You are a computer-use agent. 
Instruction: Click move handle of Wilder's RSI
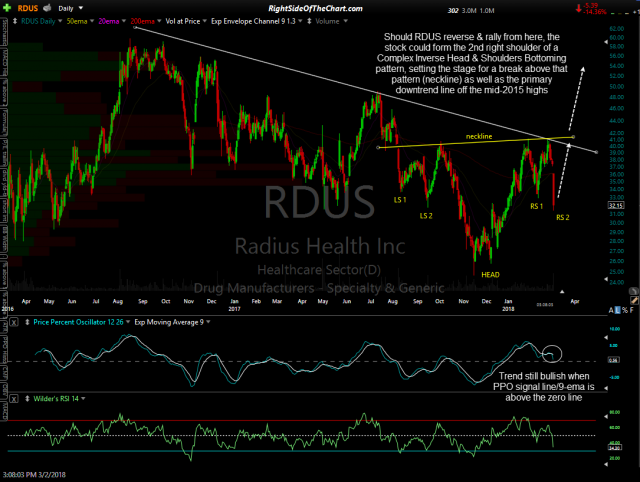27,398
